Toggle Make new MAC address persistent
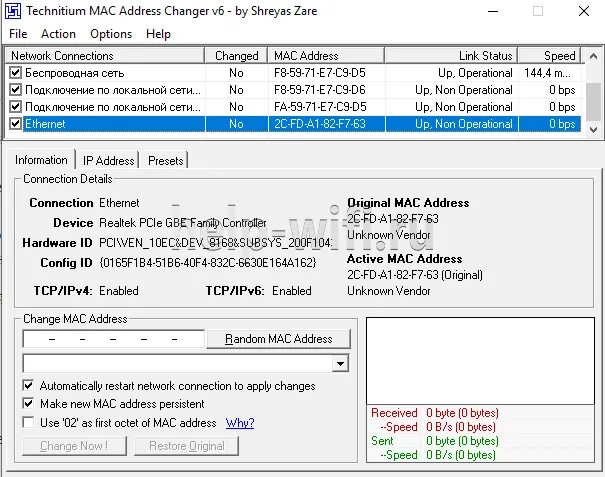Image resolution: width=605 pixels, height=477 pixels. (28, 404)
